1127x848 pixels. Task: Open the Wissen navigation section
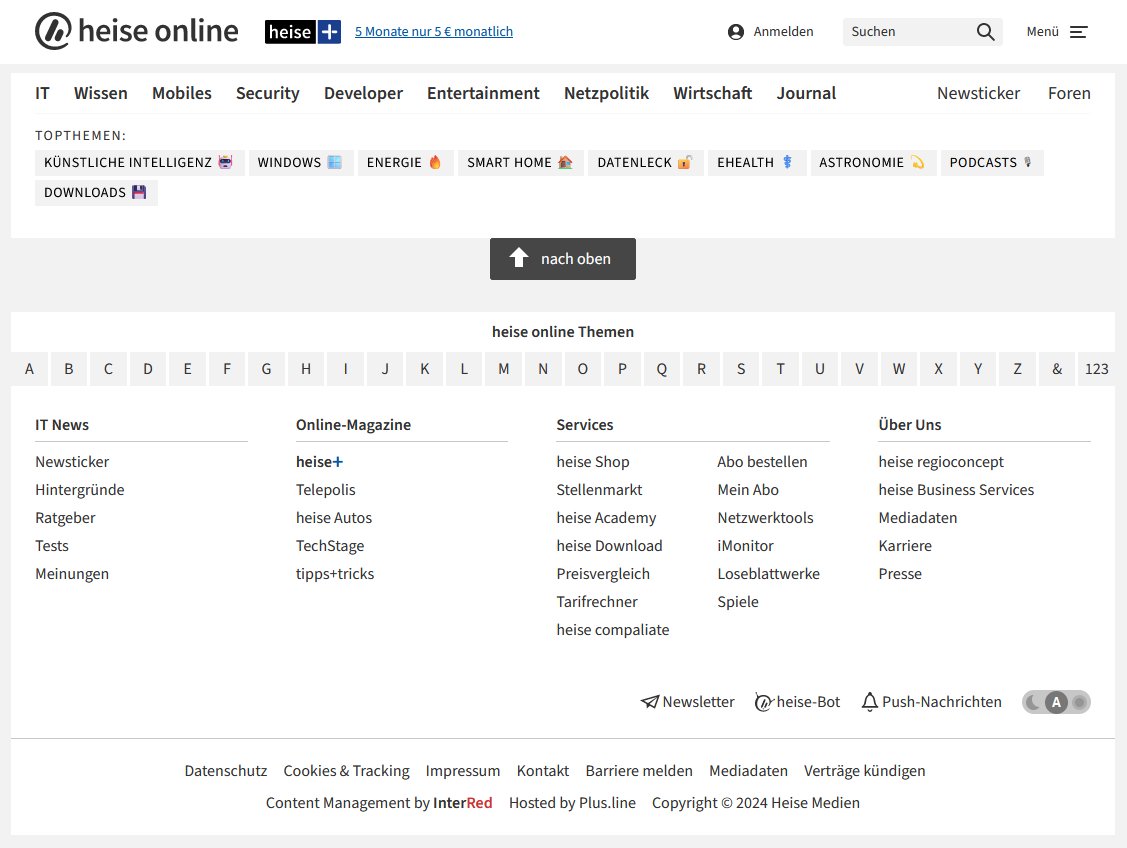coord(101,93)
